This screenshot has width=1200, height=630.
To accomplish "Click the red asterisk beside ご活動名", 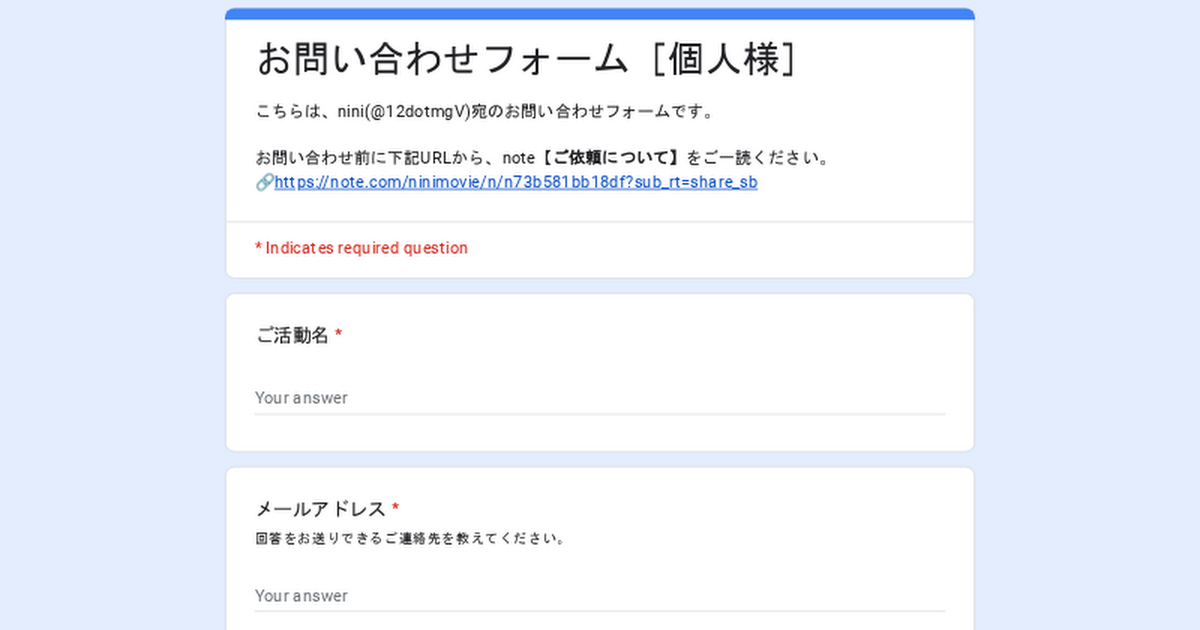I will tap(338, 334).
